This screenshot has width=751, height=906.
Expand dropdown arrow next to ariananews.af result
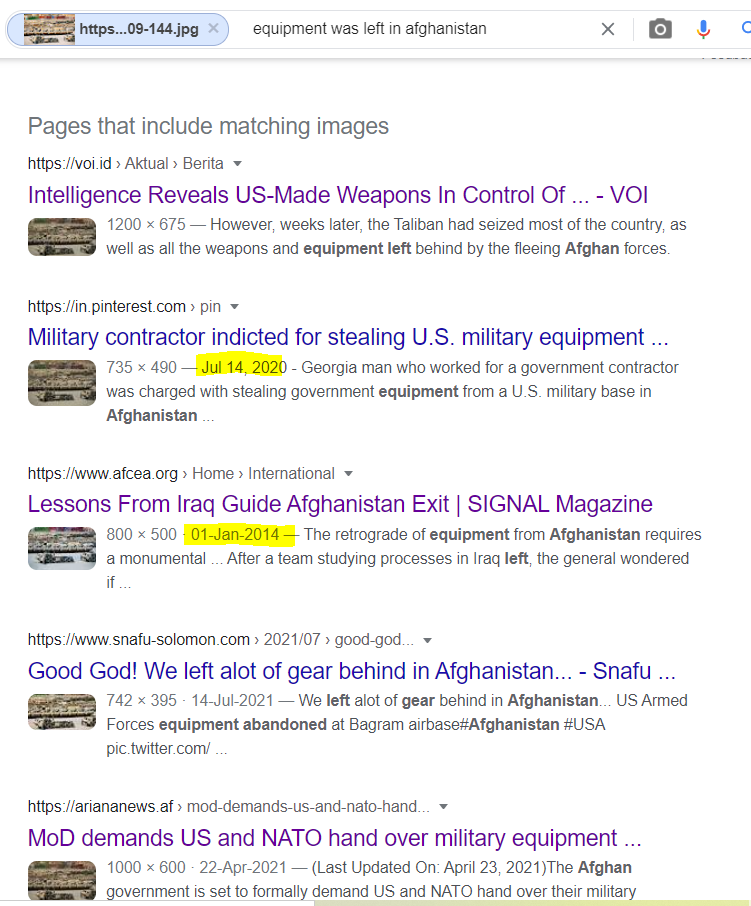[443, 807]
